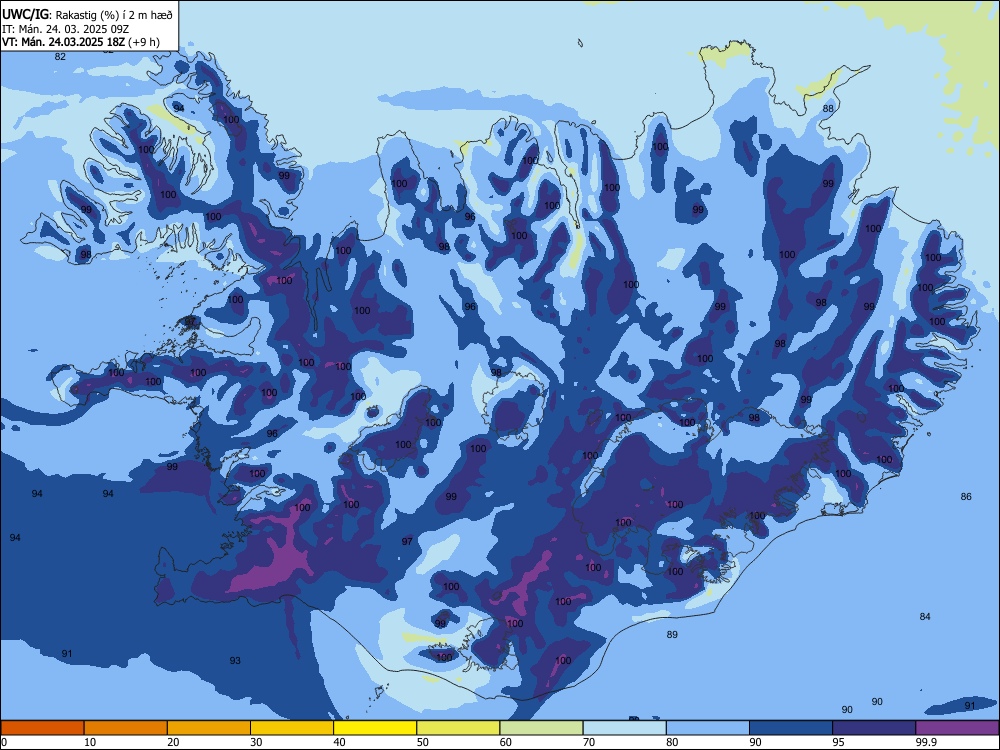
Task: Click the bright yellow 40–50 legend swatch
Action: coord(375,728)
